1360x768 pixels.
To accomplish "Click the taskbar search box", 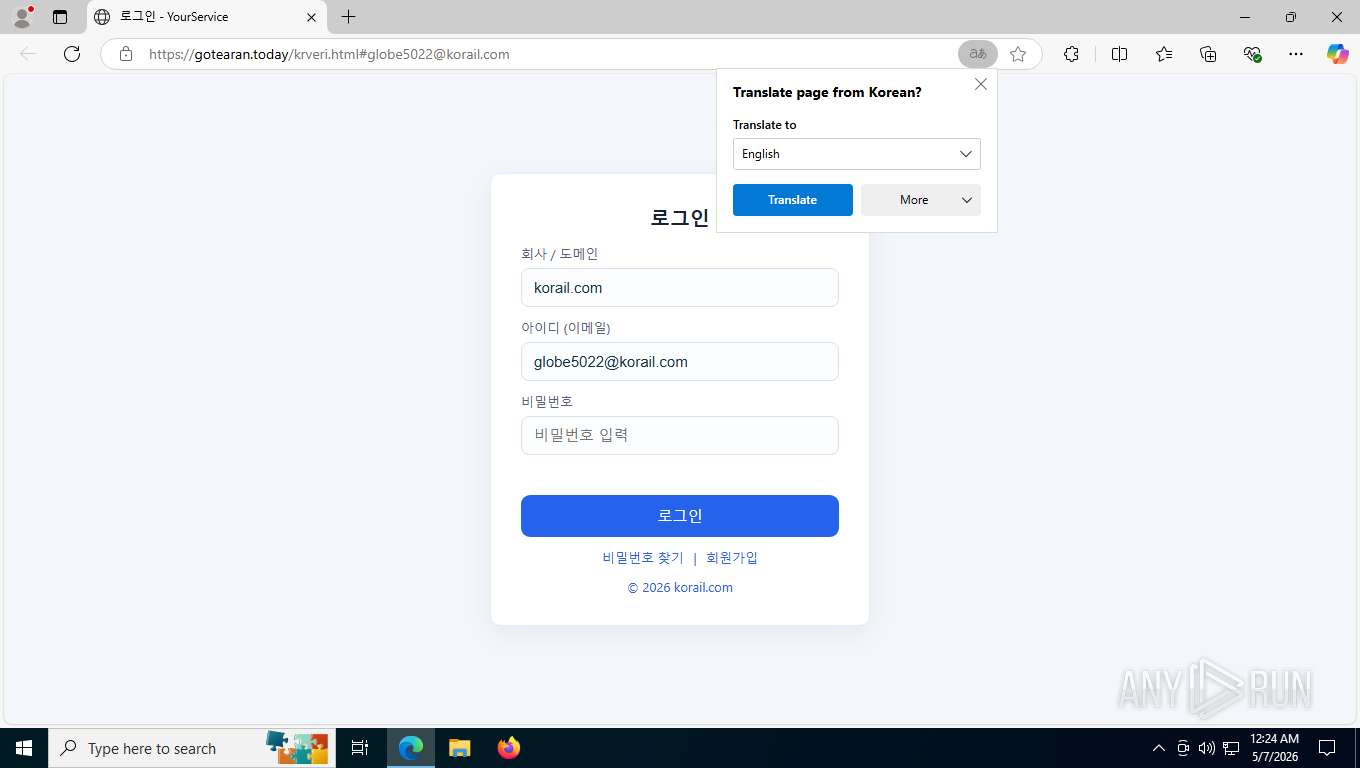I will [x=192, y=748].
